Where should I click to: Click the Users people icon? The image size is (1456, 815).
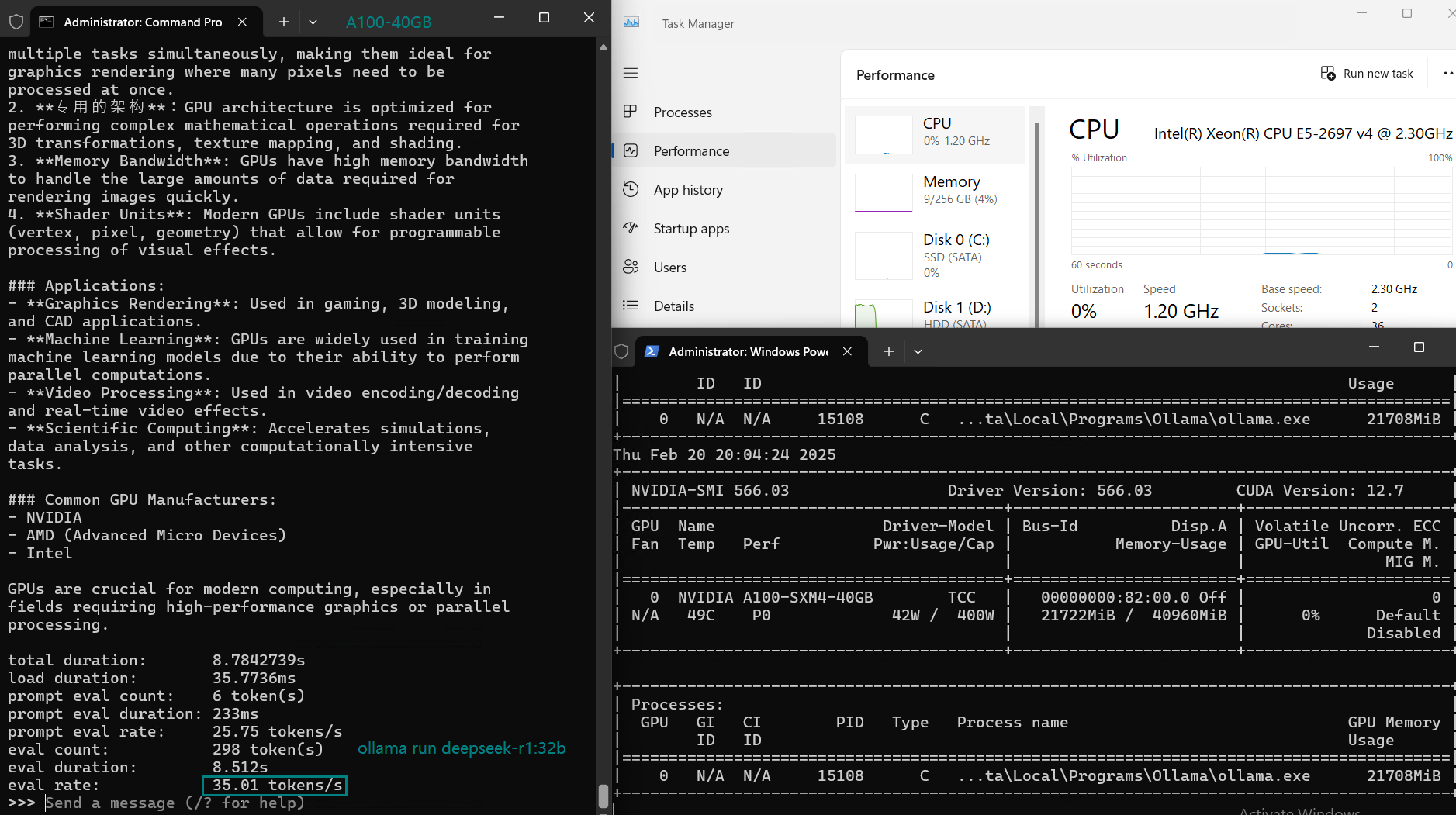631,267
